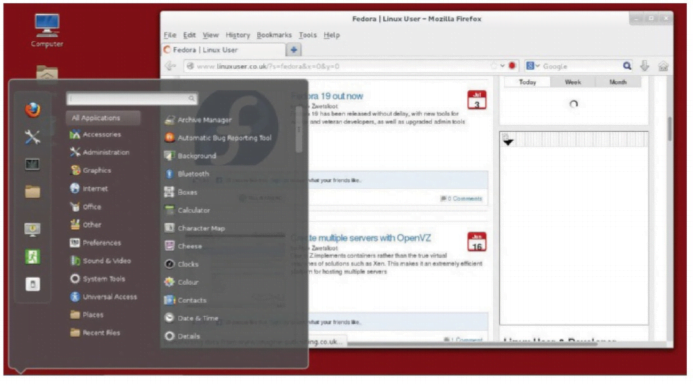Click the applications menu search field

pos(132,98)
